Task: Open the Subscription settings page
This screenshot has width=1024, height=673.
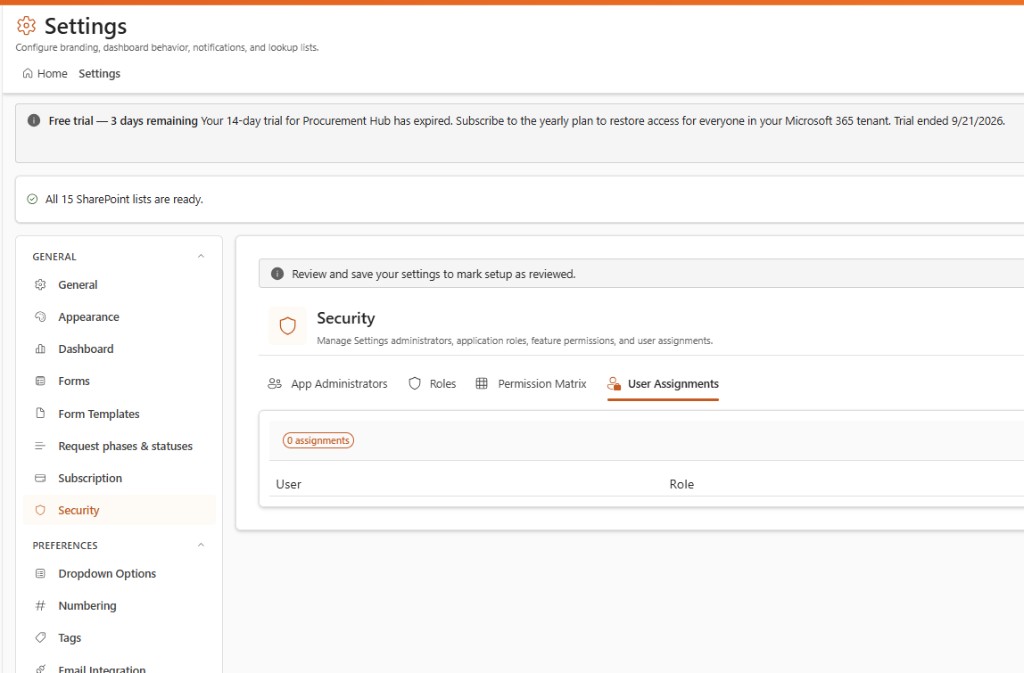Action: click(x=120, y=478)
